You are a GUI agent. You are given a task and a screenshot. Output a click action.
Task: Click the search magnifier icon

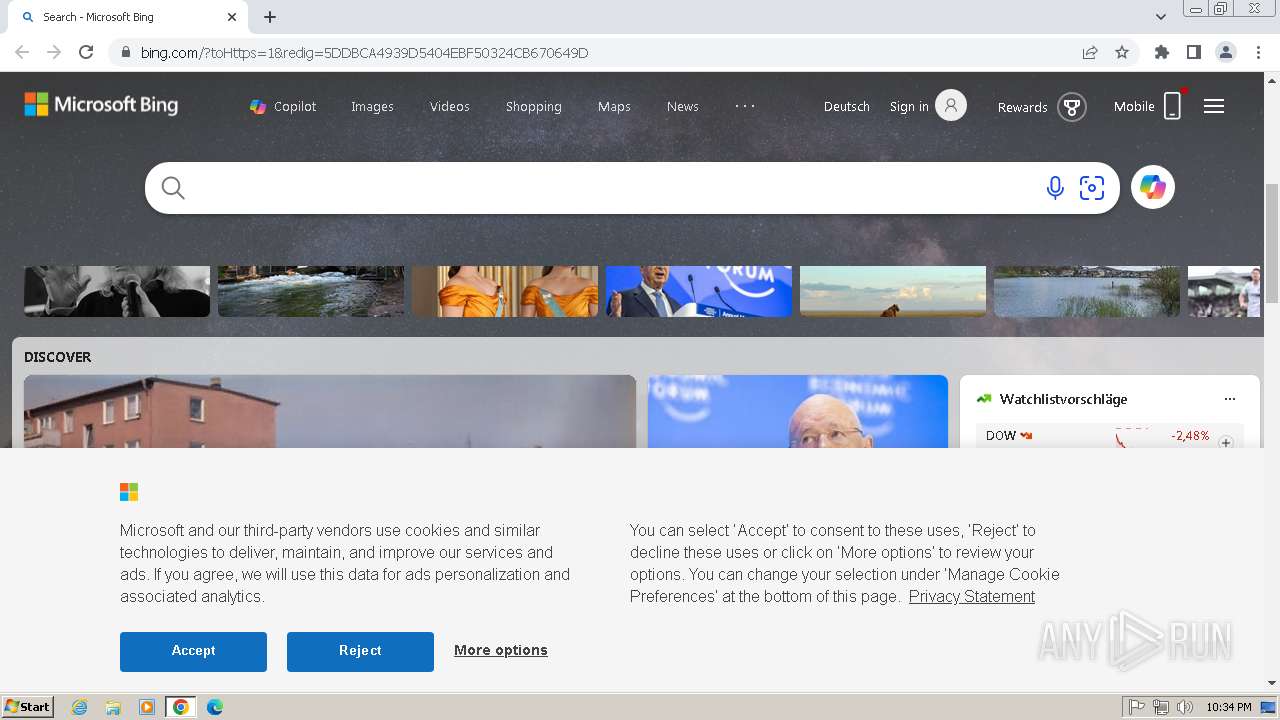[173, 188]
